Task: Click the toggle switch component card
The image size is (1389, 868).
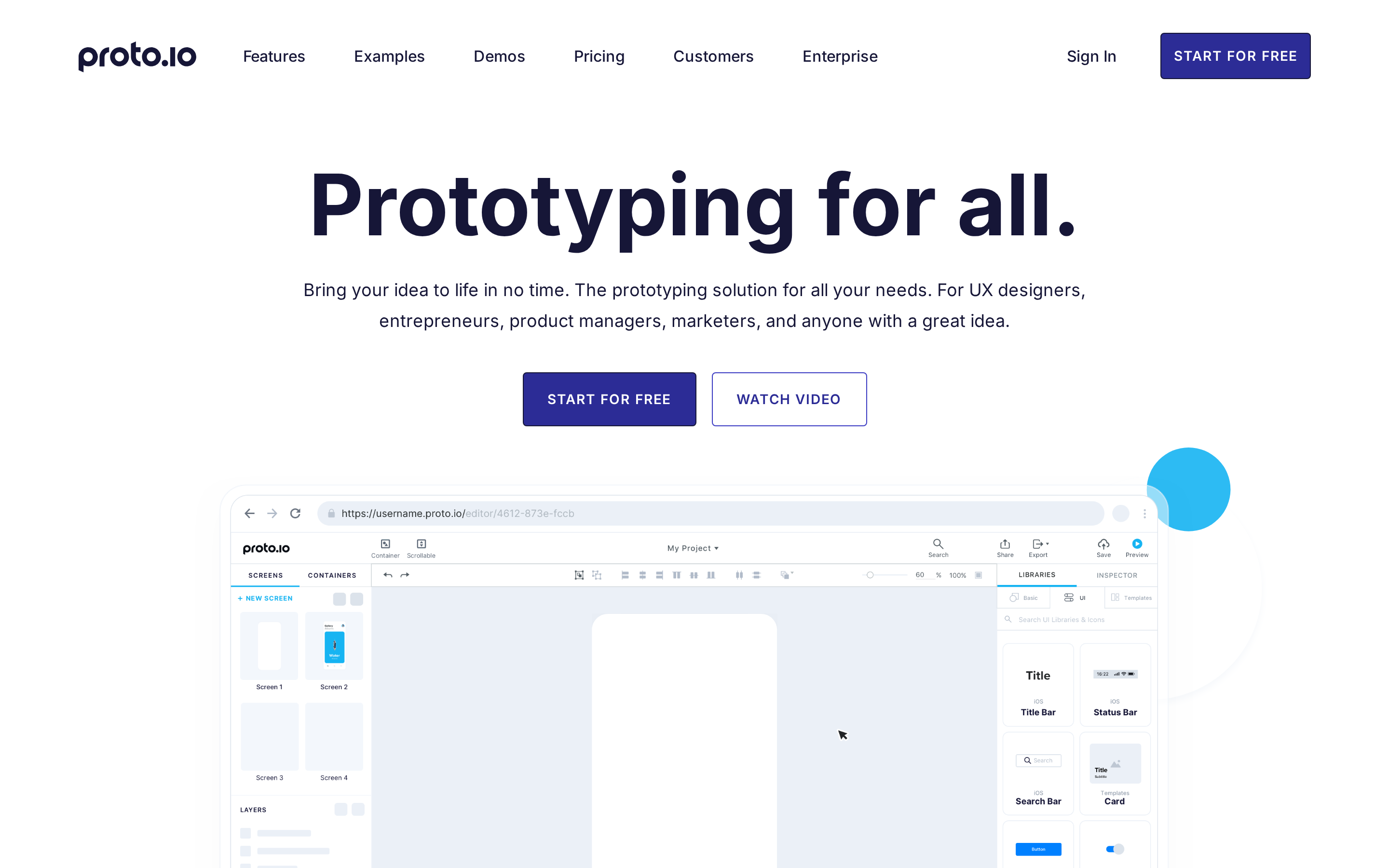Action: click(1115, 844)
